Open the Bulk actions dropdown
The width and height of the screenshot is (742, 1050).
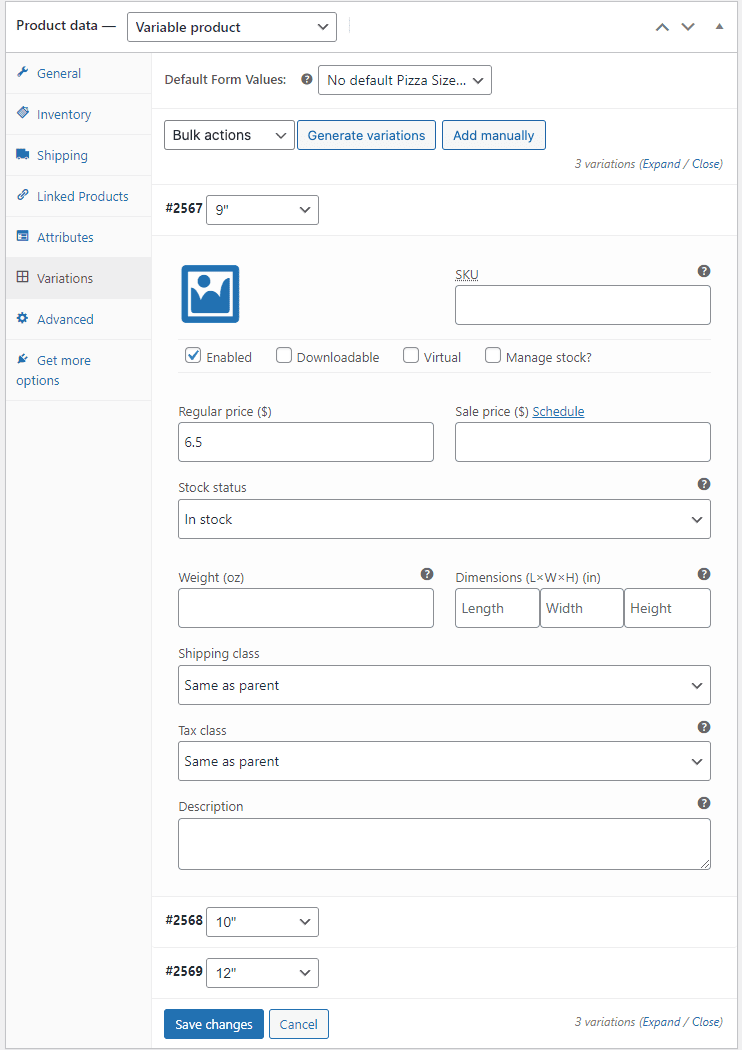[x=229, y=135]
